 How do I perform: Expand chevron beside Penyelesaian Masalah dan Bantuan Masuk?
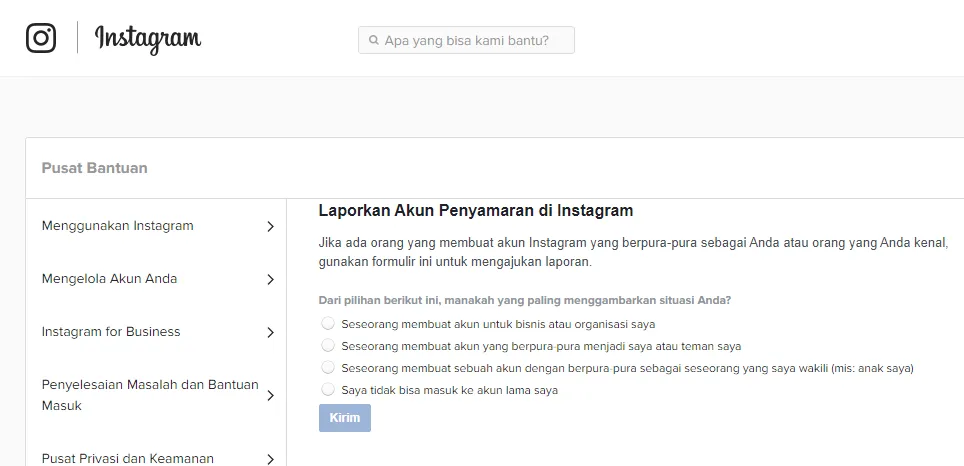[271, 396]
